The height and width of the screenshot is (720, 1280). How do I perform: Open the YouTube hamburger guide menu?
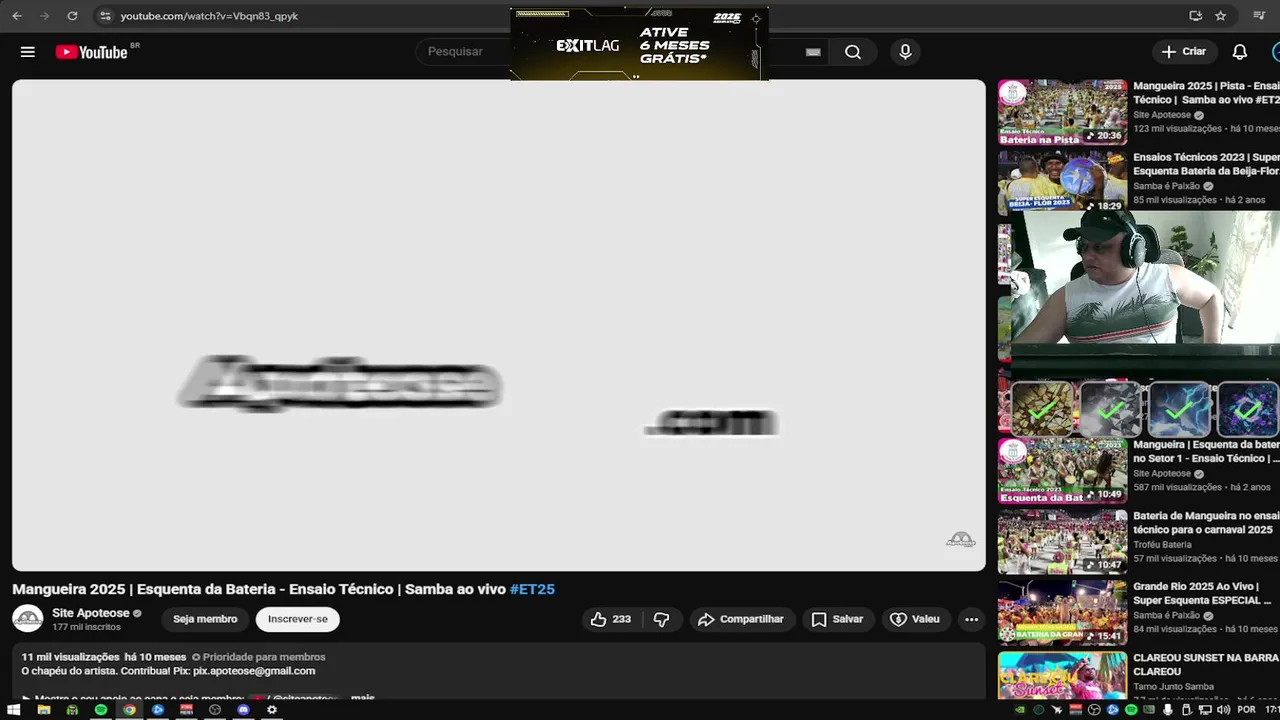[x=28, y=52]
